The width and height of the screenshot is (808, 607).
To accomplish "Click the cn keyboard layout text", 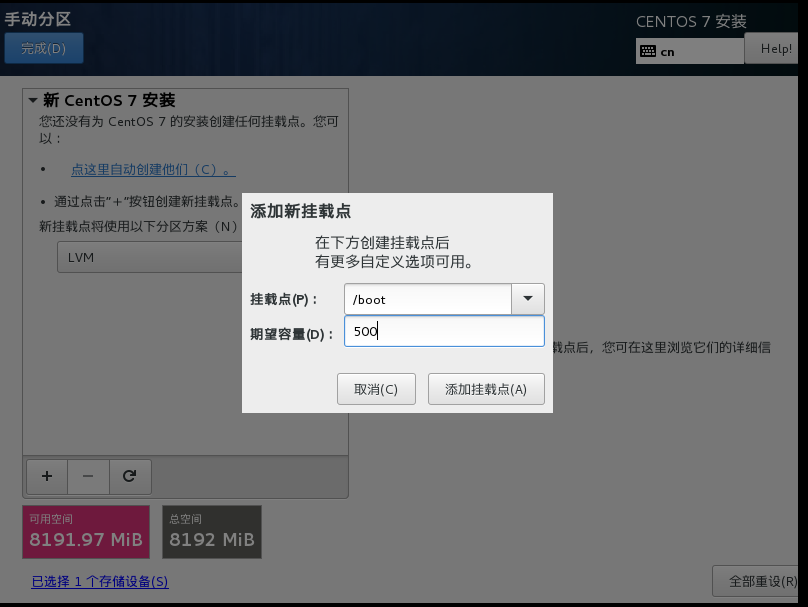I will (667, 51).
